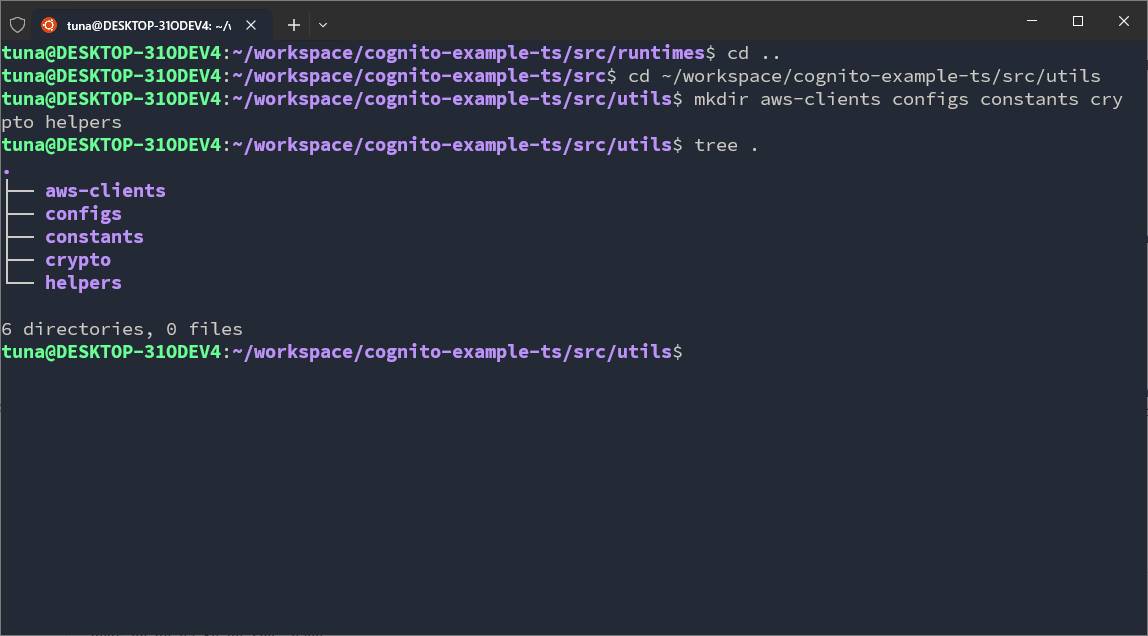Click the 'tree .' command text
The image size is (1148, 636).
727,145
